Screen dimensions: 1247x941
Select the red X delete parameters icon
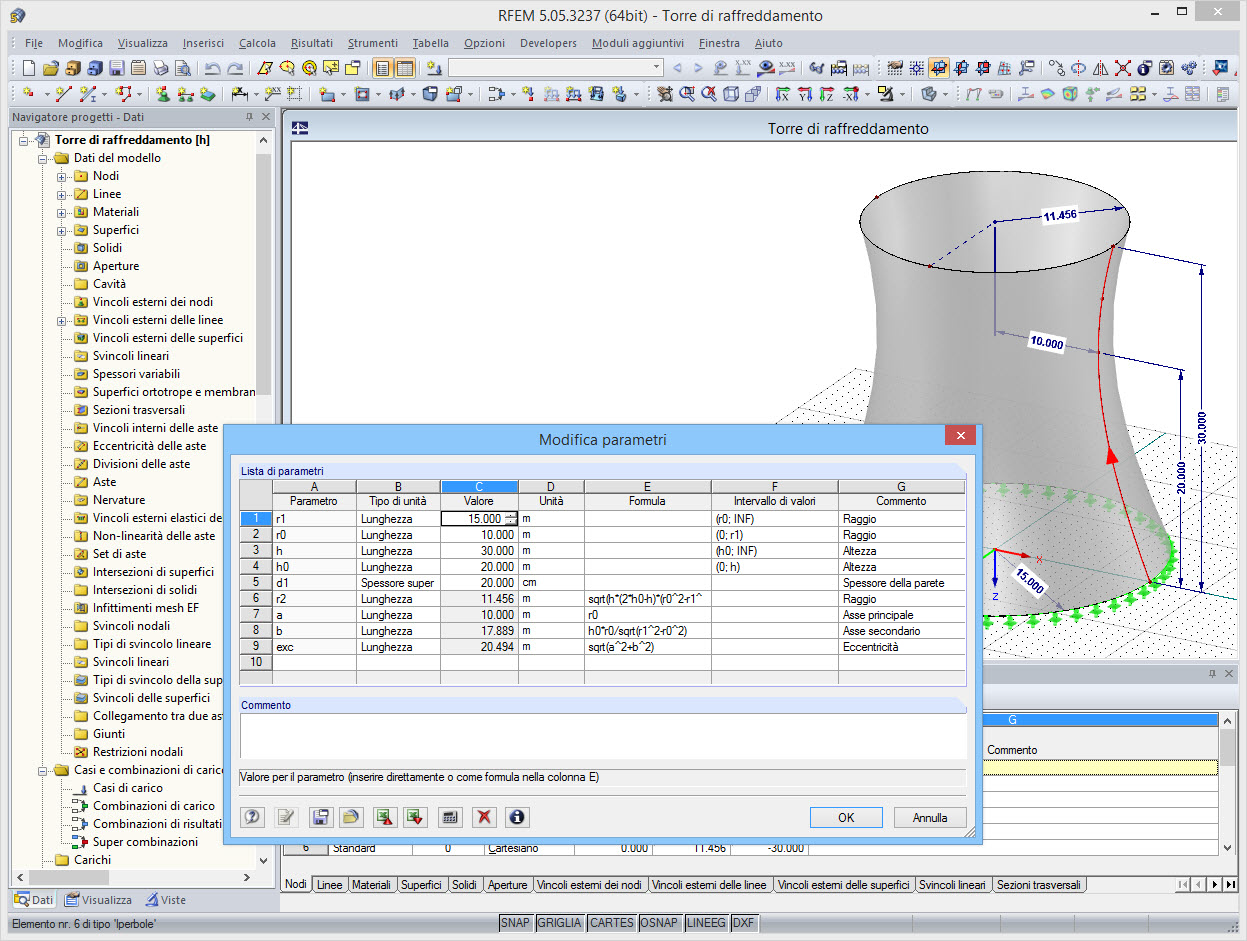[483, 817]
